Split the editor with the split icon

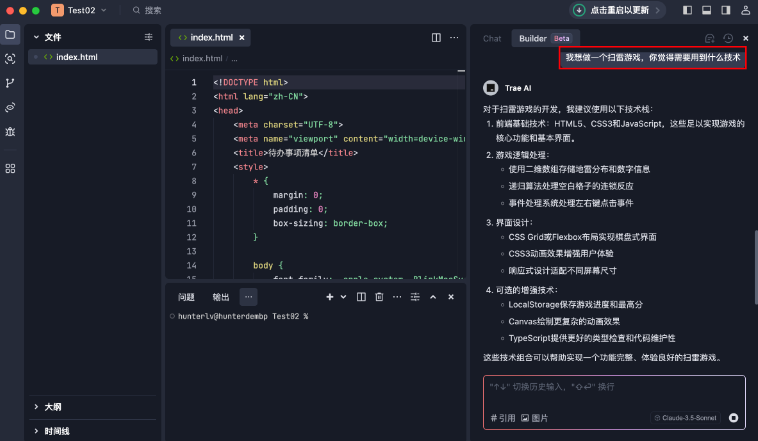(436, 37)
